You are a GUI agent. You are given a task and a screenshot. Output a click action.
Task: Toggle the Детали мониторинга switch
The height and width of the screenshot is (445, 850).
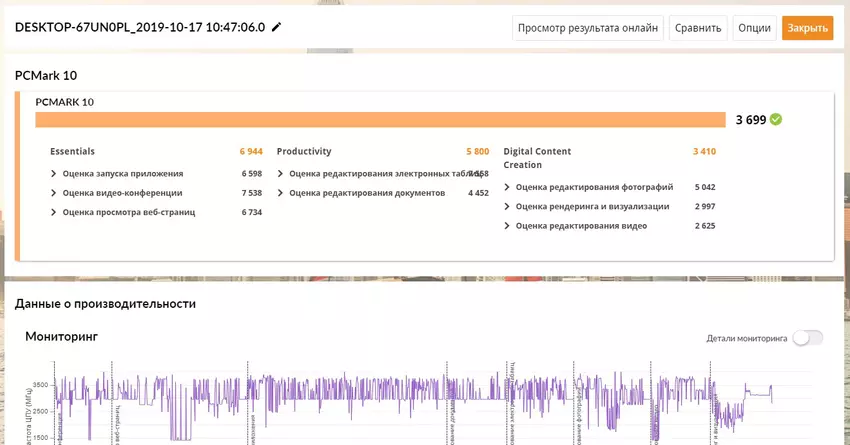(807, 338)
